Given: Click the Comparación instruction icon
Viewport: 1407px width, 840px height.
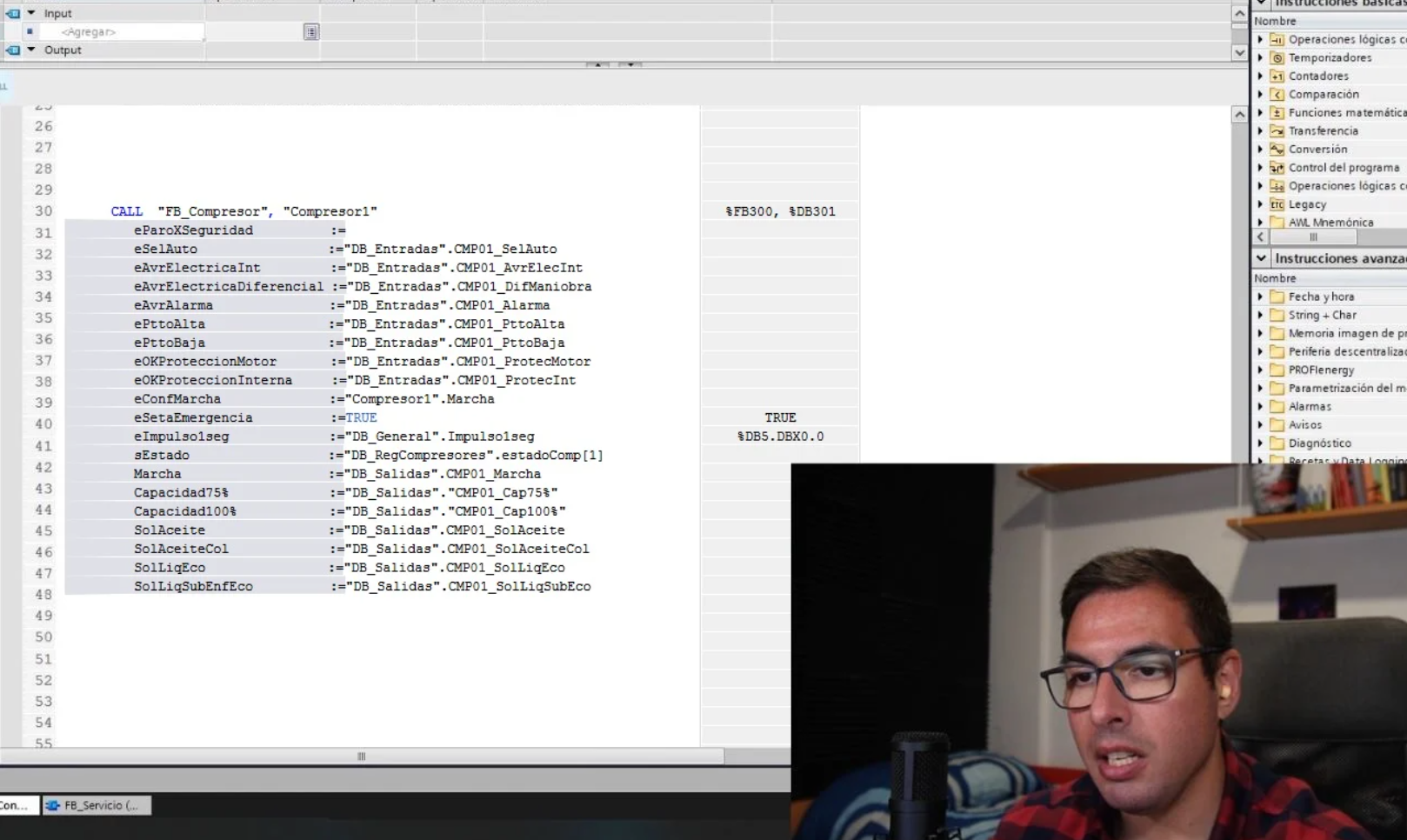Looking at the screenshot, I should [1277, 94].
